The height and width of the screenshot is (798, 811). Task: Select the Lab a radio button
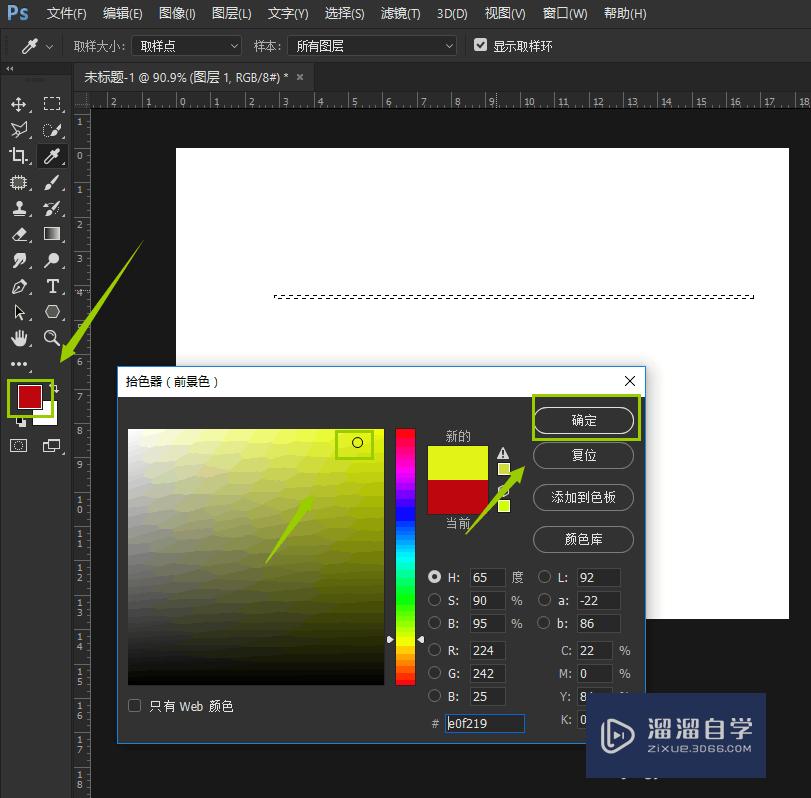pyautogui.click(x=544, y=599)
